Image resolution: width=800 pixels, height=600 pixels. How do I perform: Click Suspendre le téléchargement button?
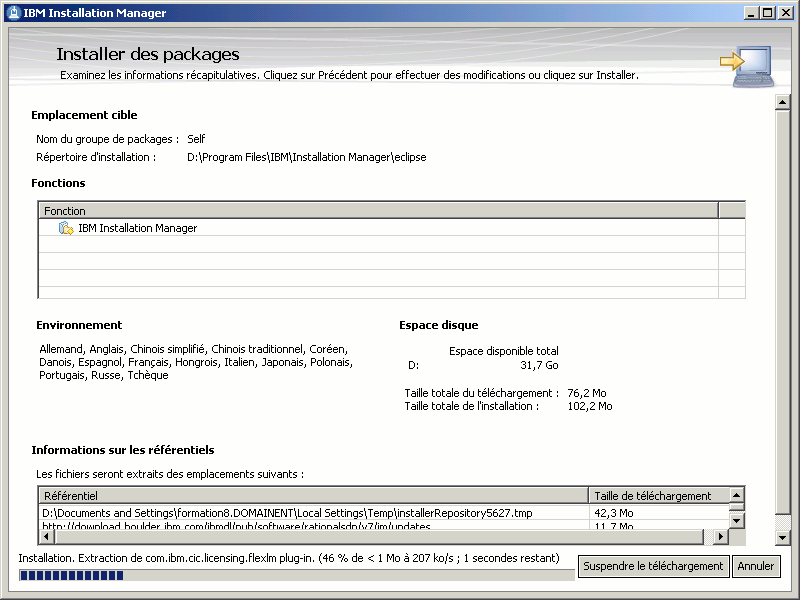tap(653, 566)
